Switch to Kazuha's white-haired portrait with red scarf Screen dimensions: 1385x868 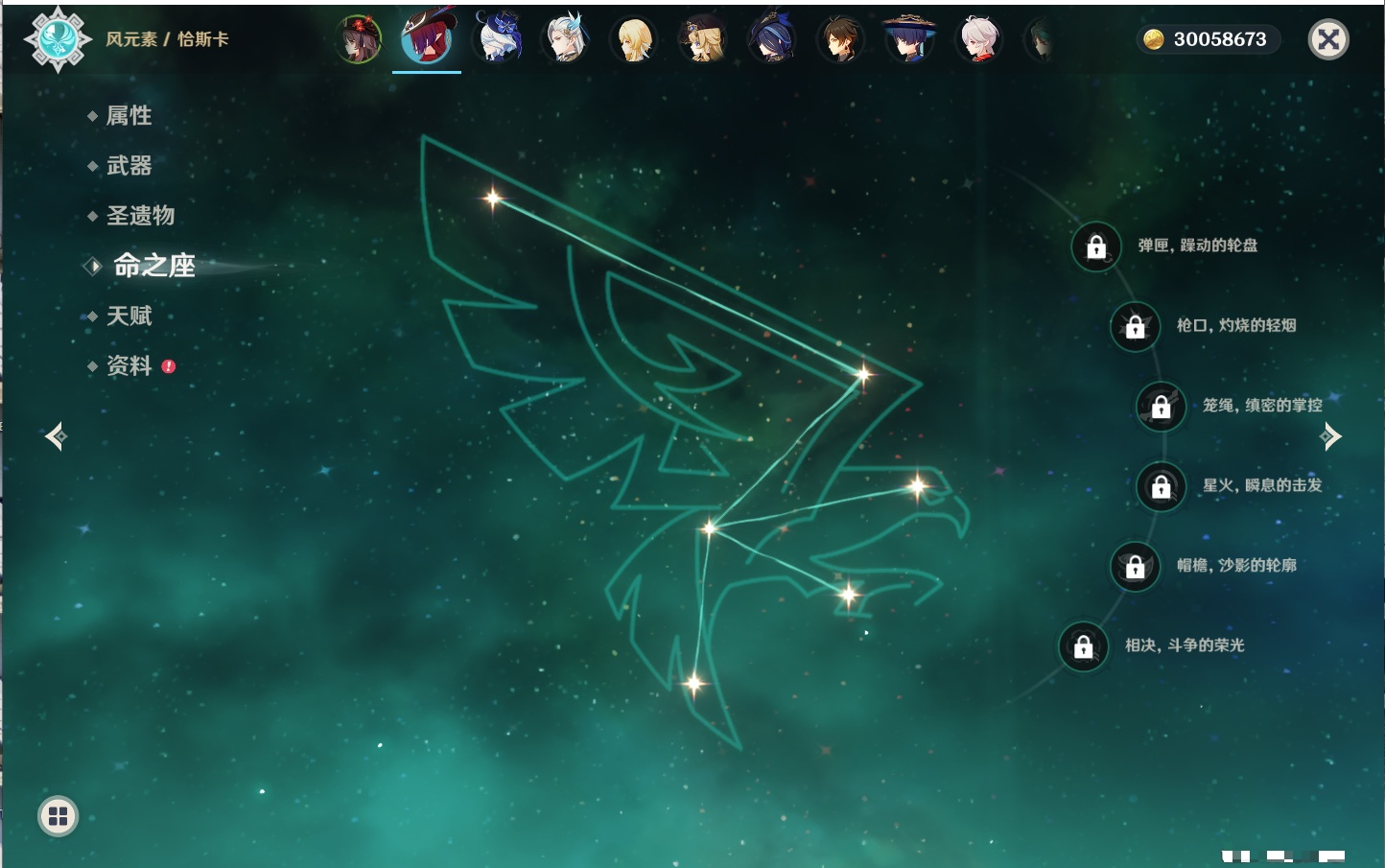pos(979,39)
